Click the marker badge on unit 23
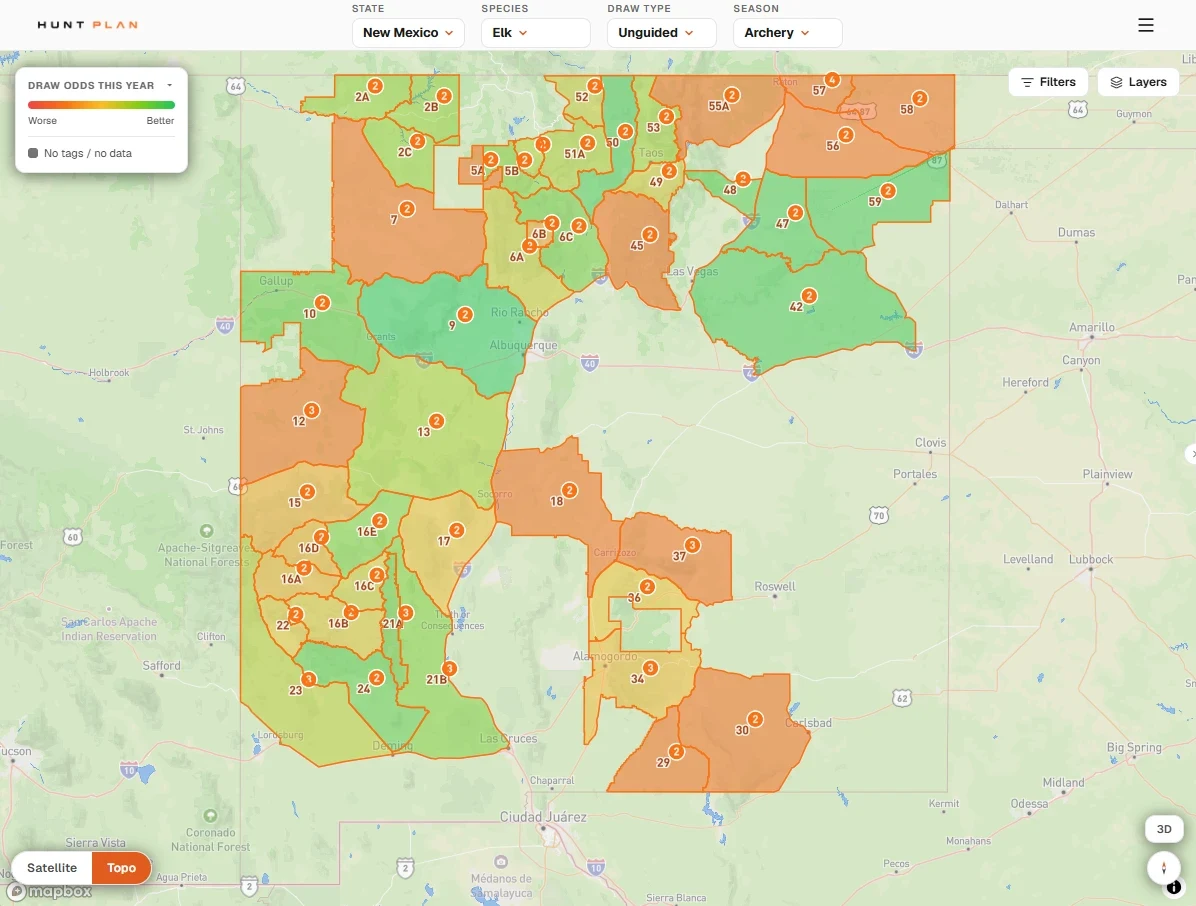 (309, 679)
